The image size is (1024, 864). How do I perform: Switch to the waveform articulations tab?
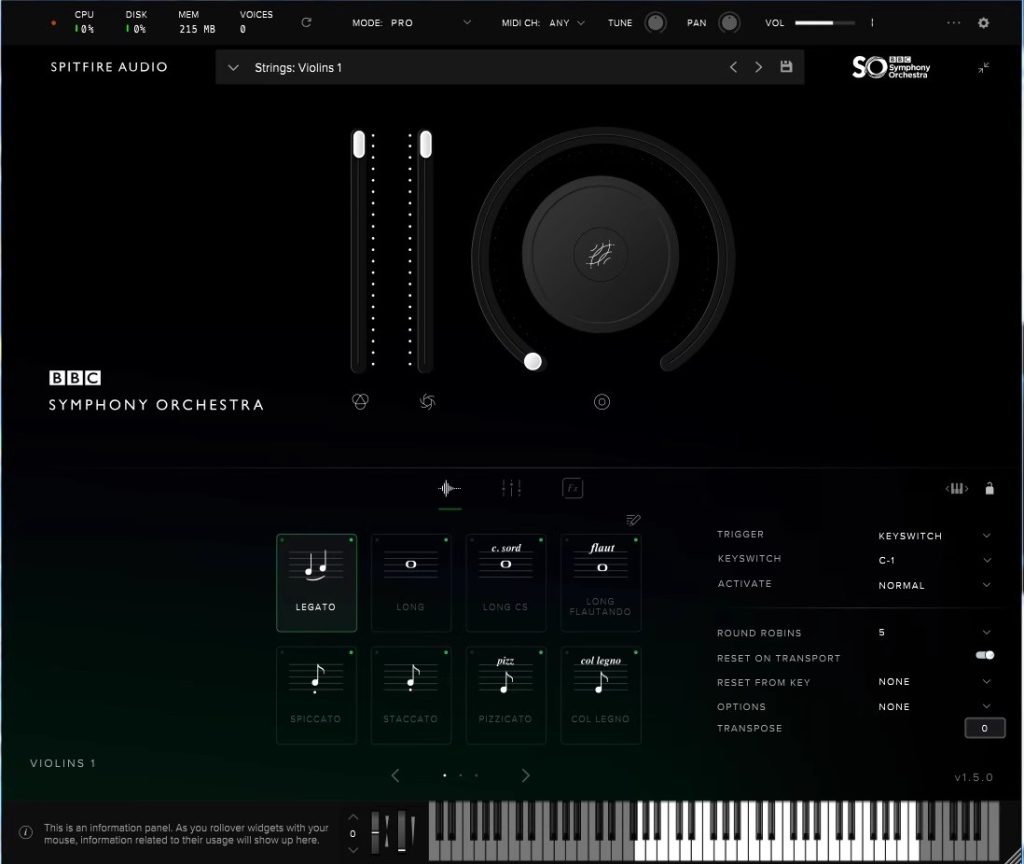coord(450,488)
